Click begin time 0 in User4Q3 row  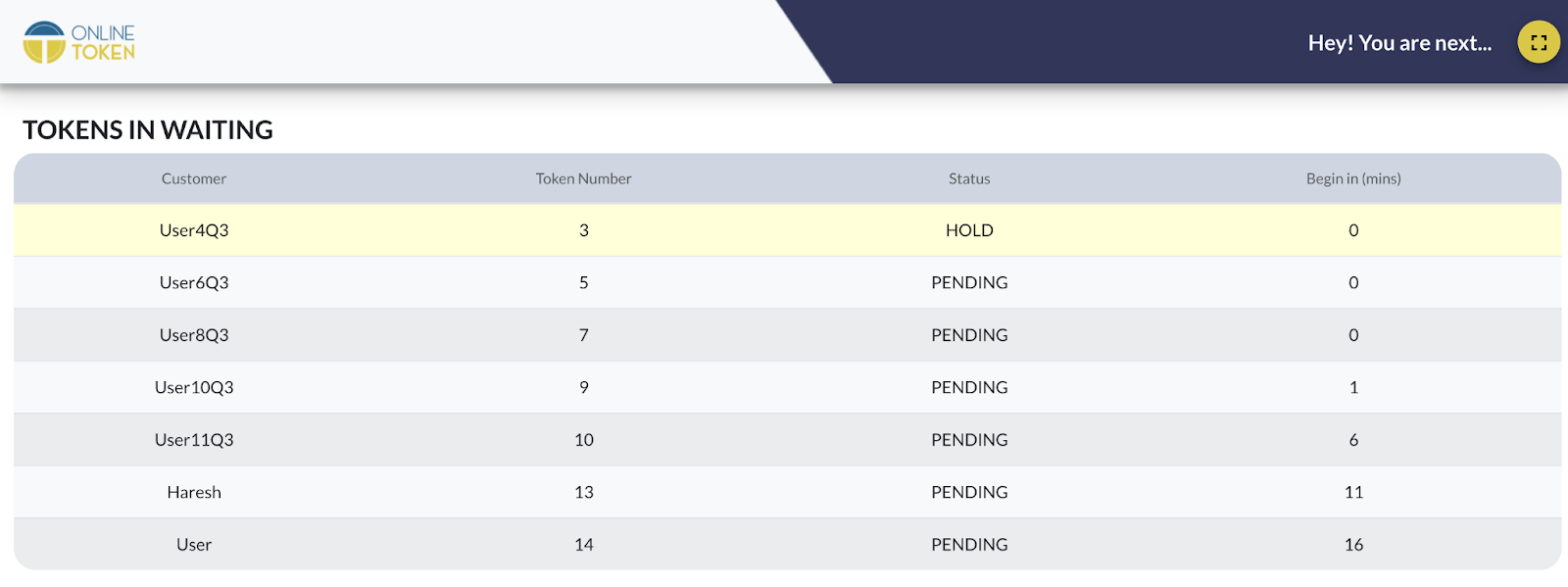point(1353,230)
